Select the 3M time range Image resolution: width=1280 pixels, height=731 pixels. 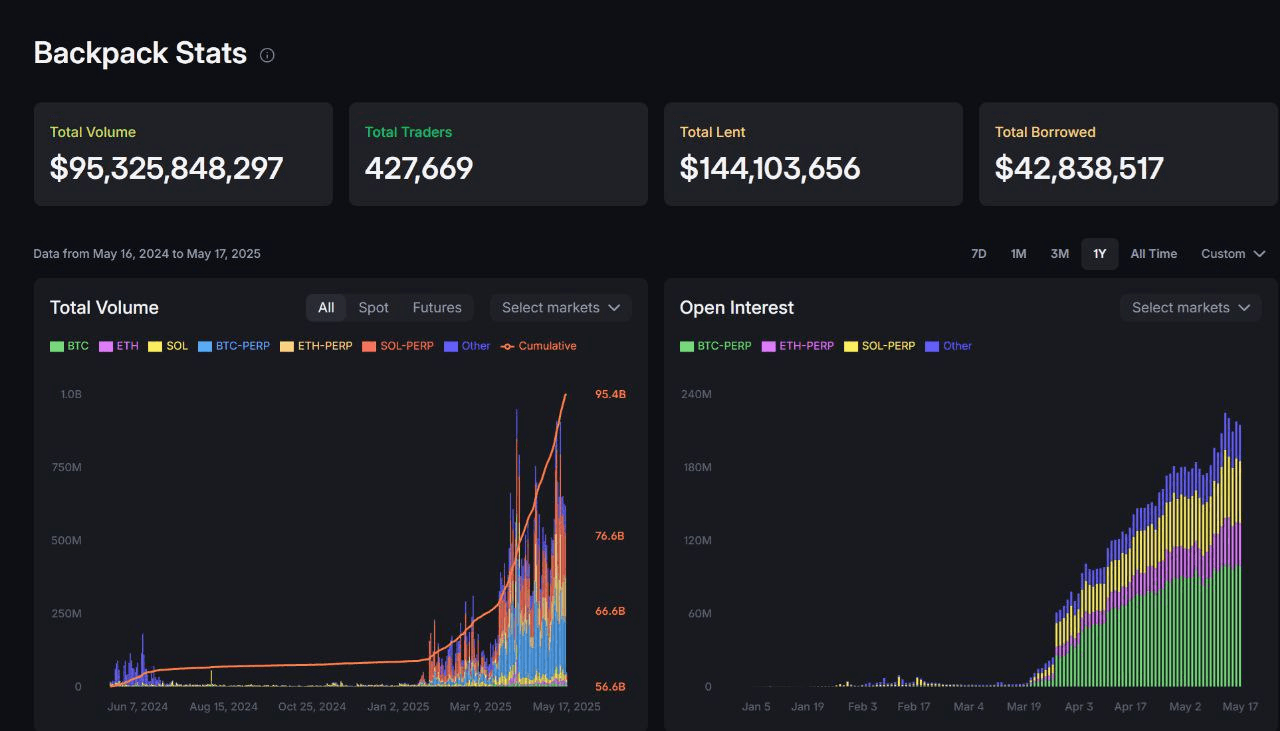click(x=1059, y=254)
